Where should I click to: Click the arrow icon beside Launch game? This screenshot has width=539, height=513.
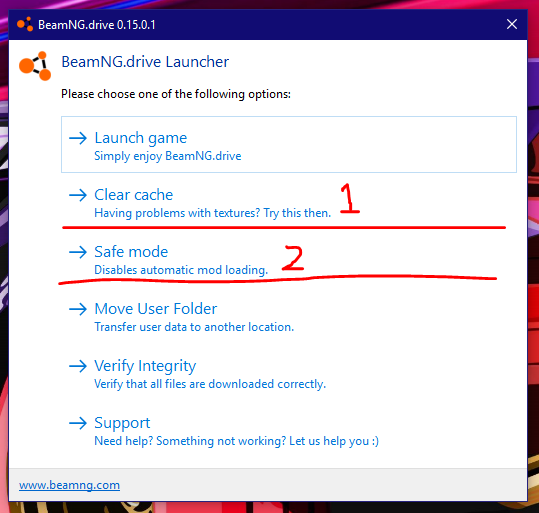78,138
